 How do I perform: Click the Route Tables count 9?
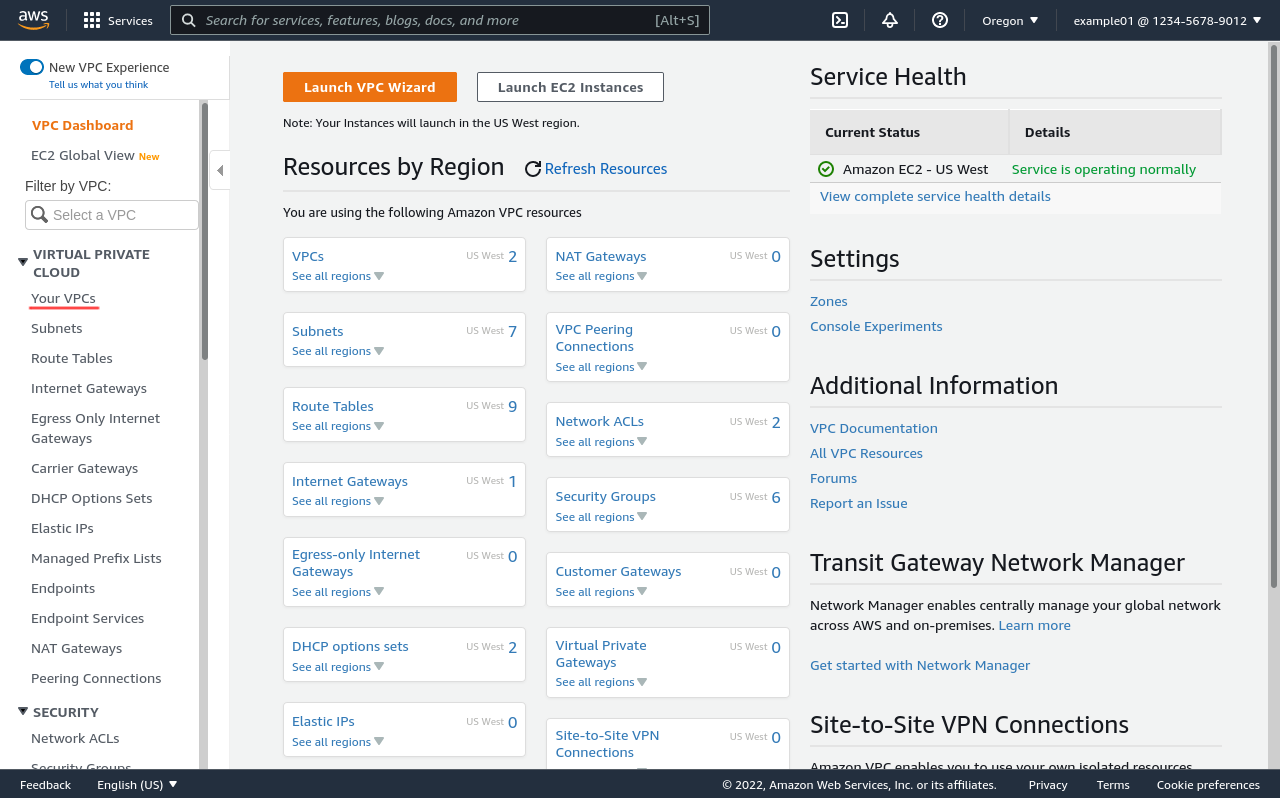coord(512,406)
